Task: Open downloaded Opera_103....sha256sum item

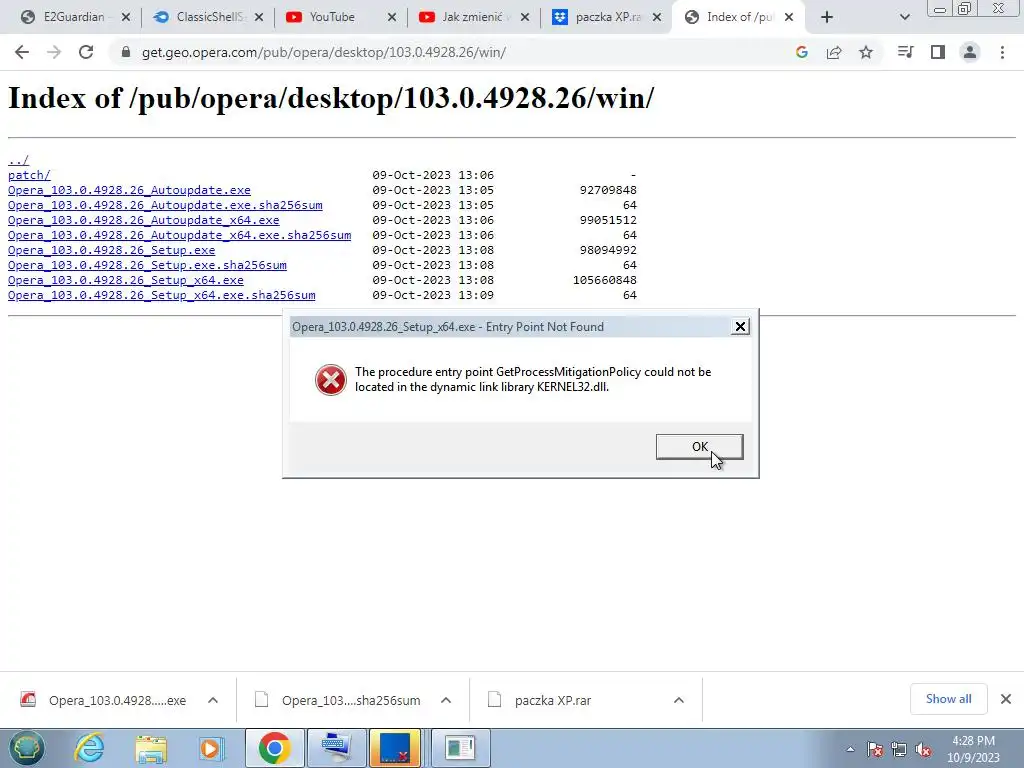Action: pyautogui.click(x=338, y=700)
